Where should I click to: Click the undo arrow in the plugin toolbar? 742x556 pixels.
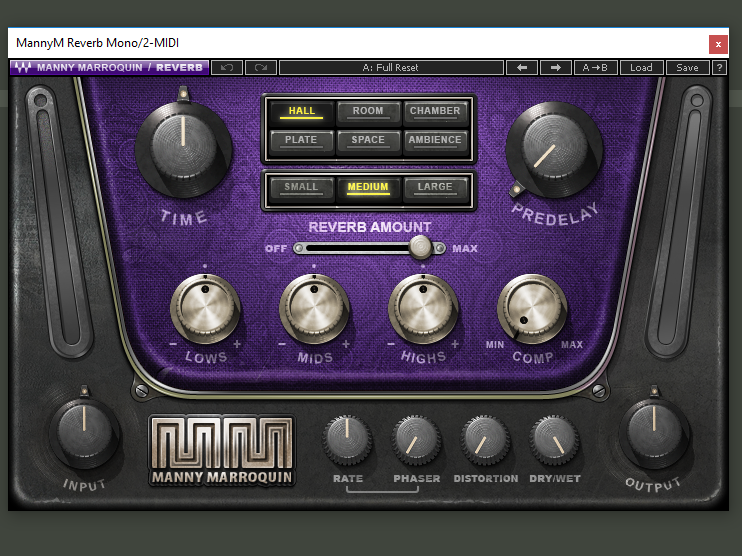point(227,68)
